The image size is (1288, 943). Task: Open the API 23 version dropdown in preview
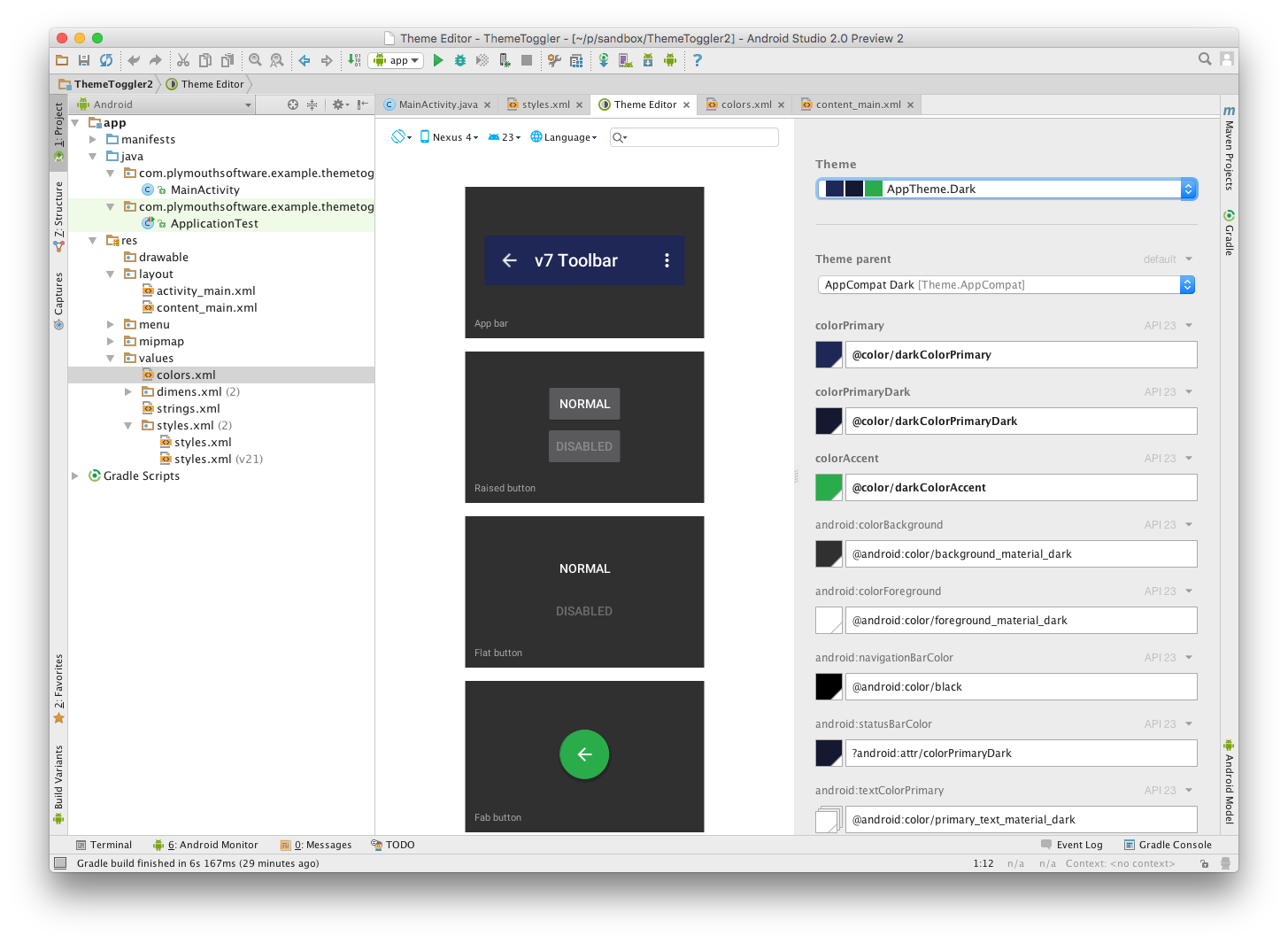pos(505,137)
